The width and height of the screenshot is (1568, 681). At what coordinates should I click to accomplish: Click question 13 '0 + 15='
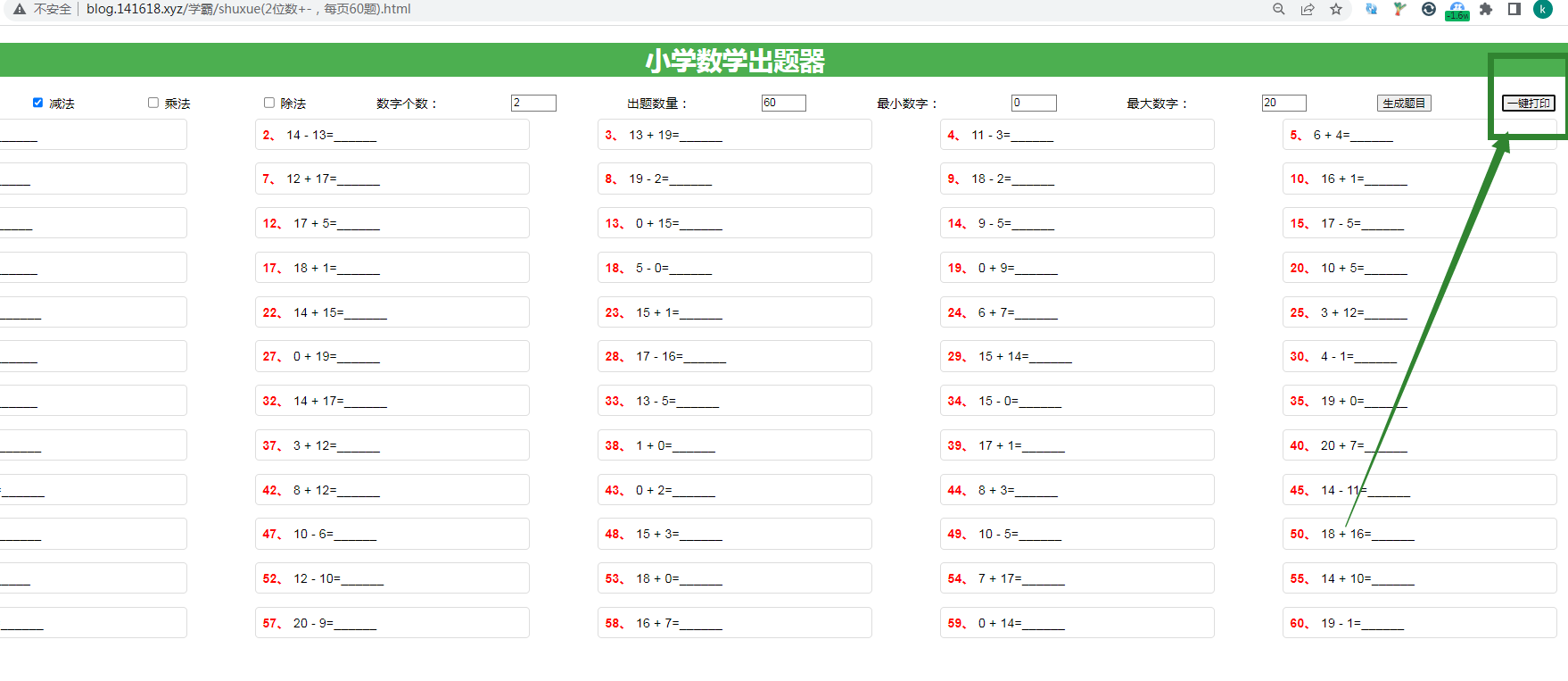[734, 223]
